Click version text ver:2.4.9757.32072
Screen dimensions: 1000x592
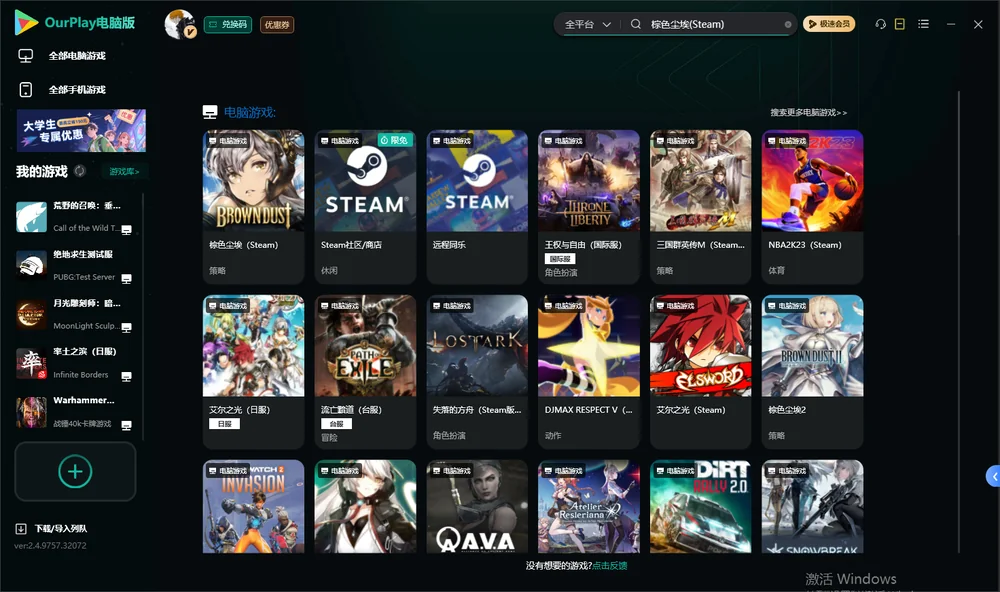[x=50, y=546]
